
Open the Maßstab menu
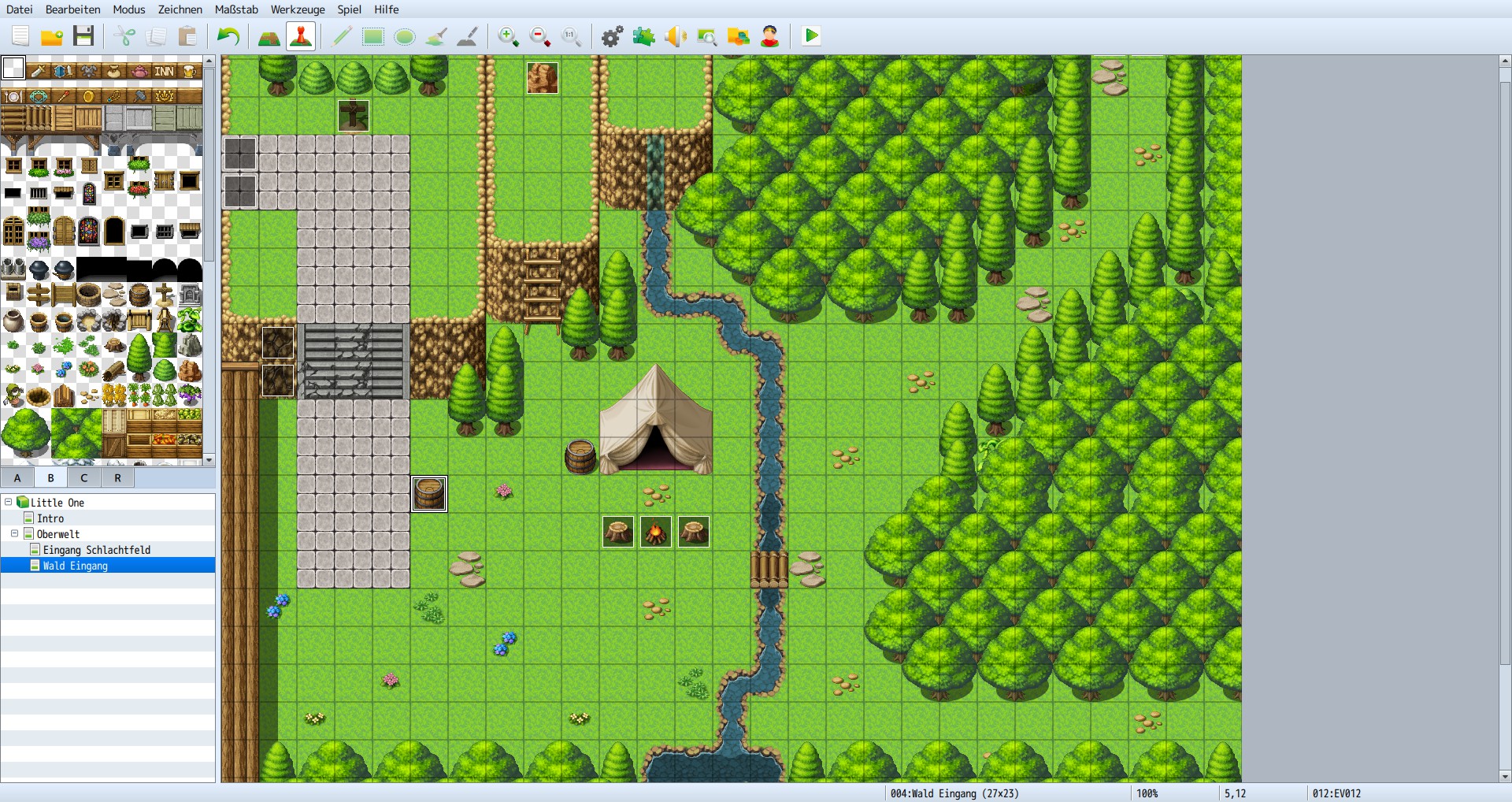tap(236, 9)
